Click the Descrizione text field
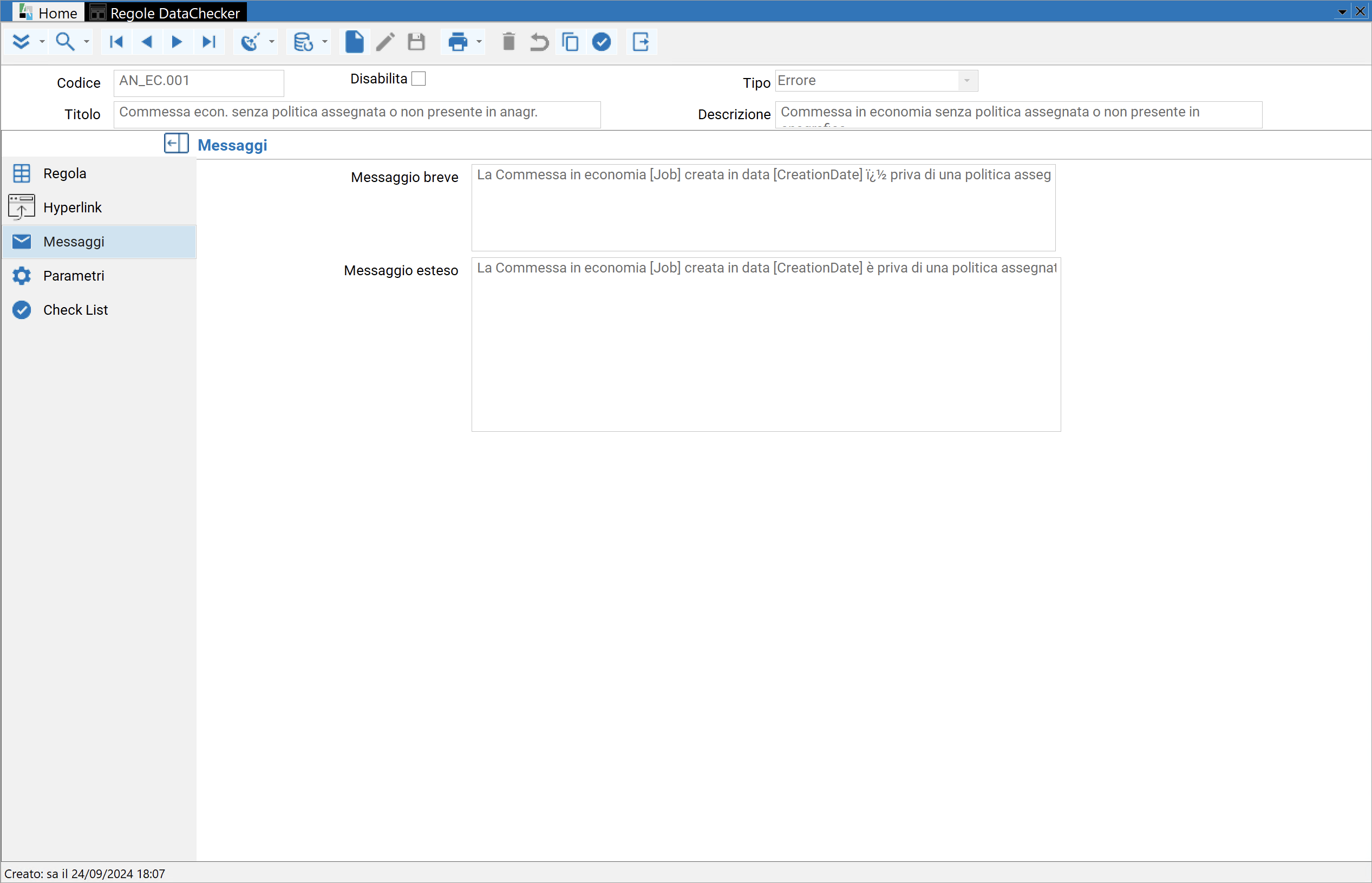 (1018, 114)
